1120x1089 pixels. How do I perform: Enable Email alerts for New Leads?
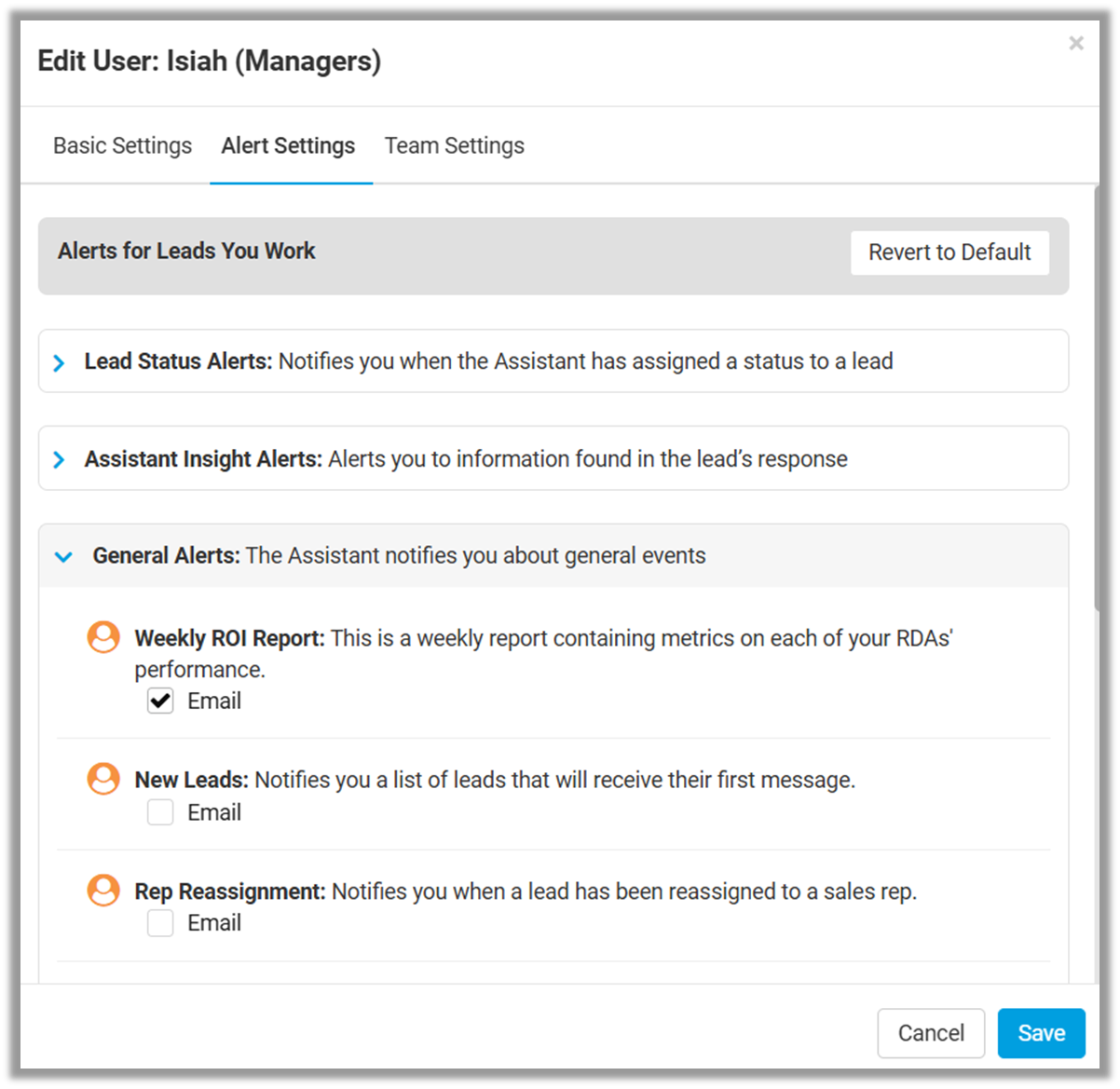160,812
